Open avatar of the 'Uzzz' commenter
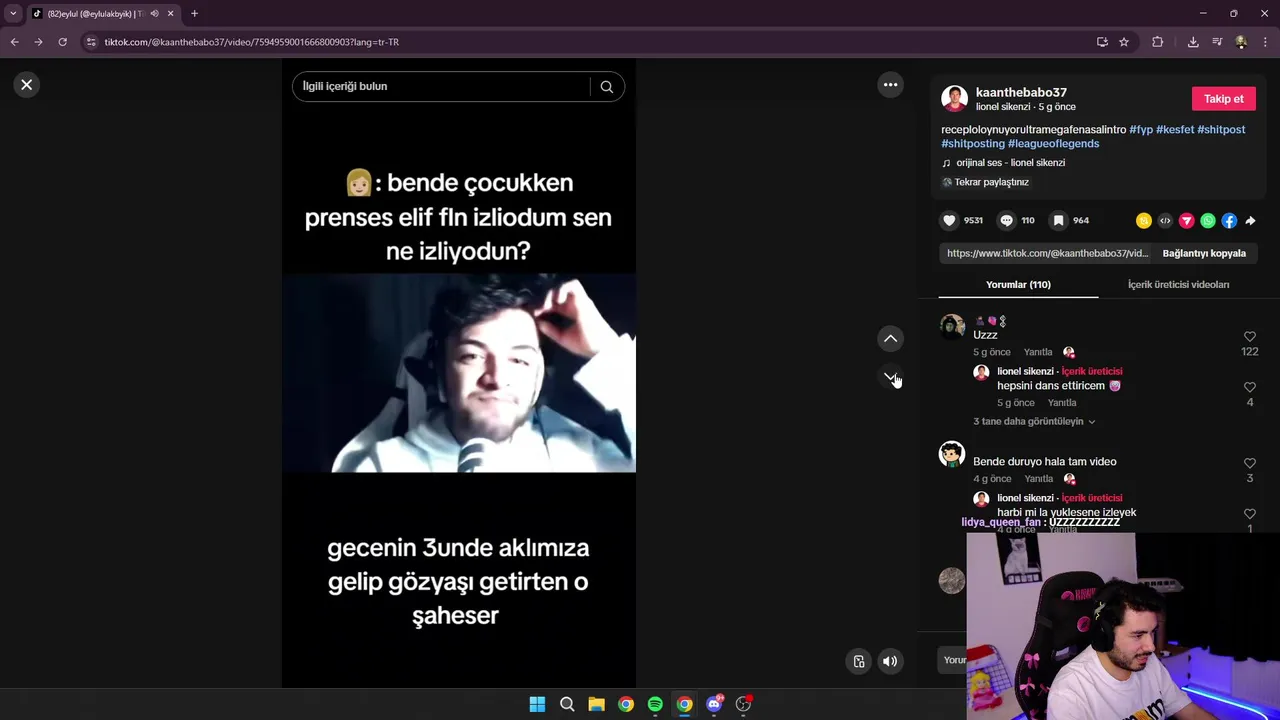The image size is (1280, 720). coord(952,327)
